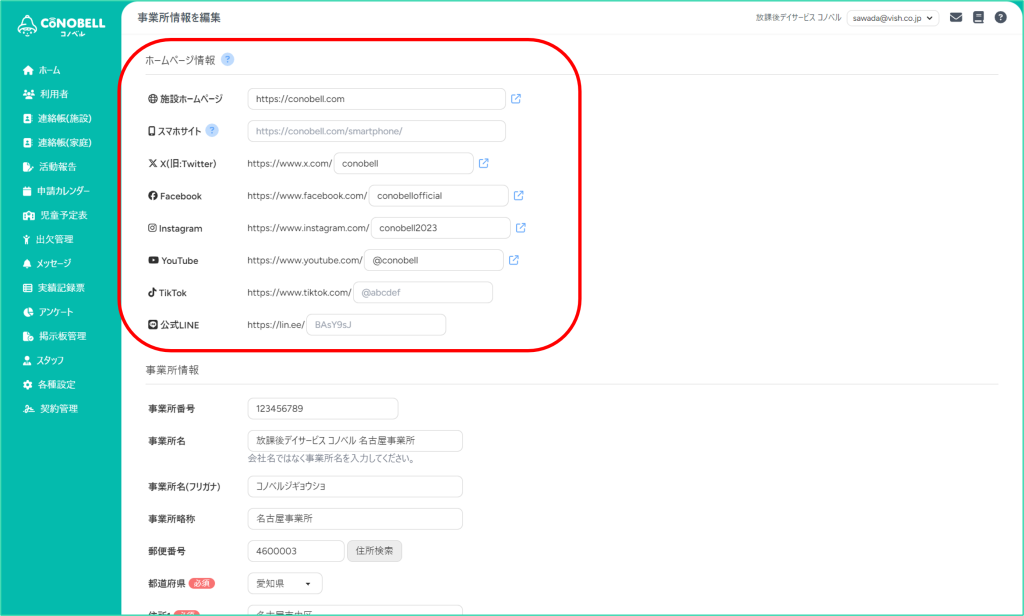Click the 施設ホームページ URL field
This screenshot has width=1024, height=616.
376,99
